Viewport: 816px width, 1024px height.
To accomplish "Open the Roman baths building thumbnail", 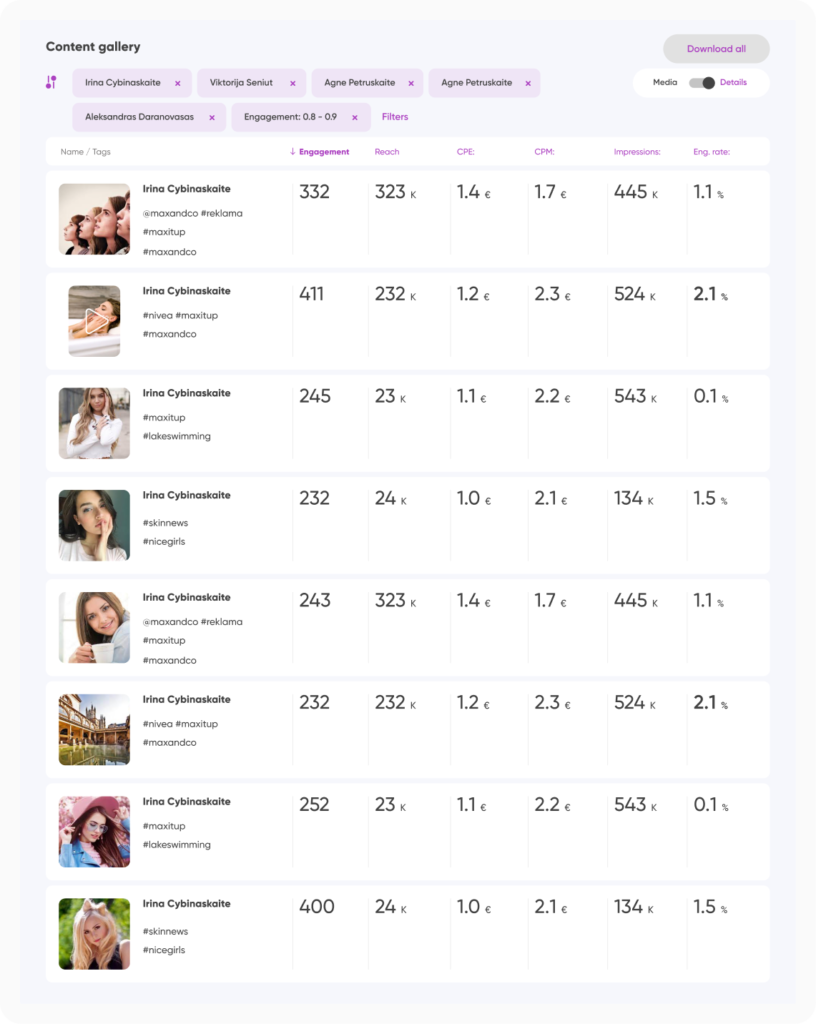I will point(94,729).
